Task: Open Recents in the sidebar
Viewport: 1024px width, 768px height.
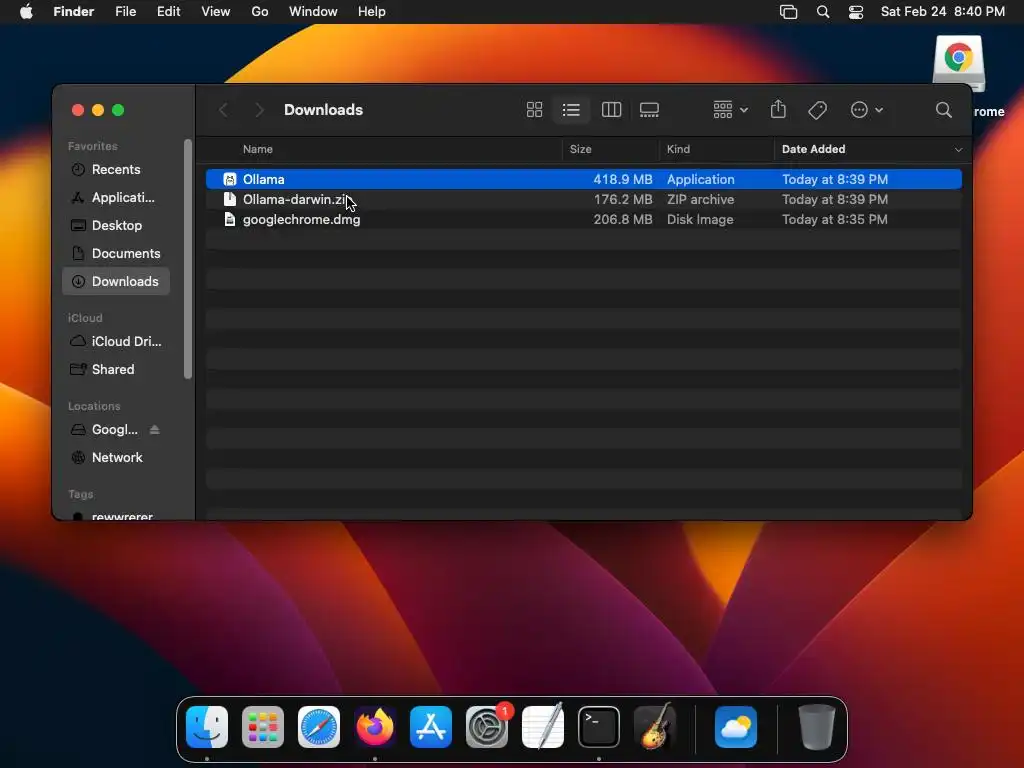Action: click(116, 170)
